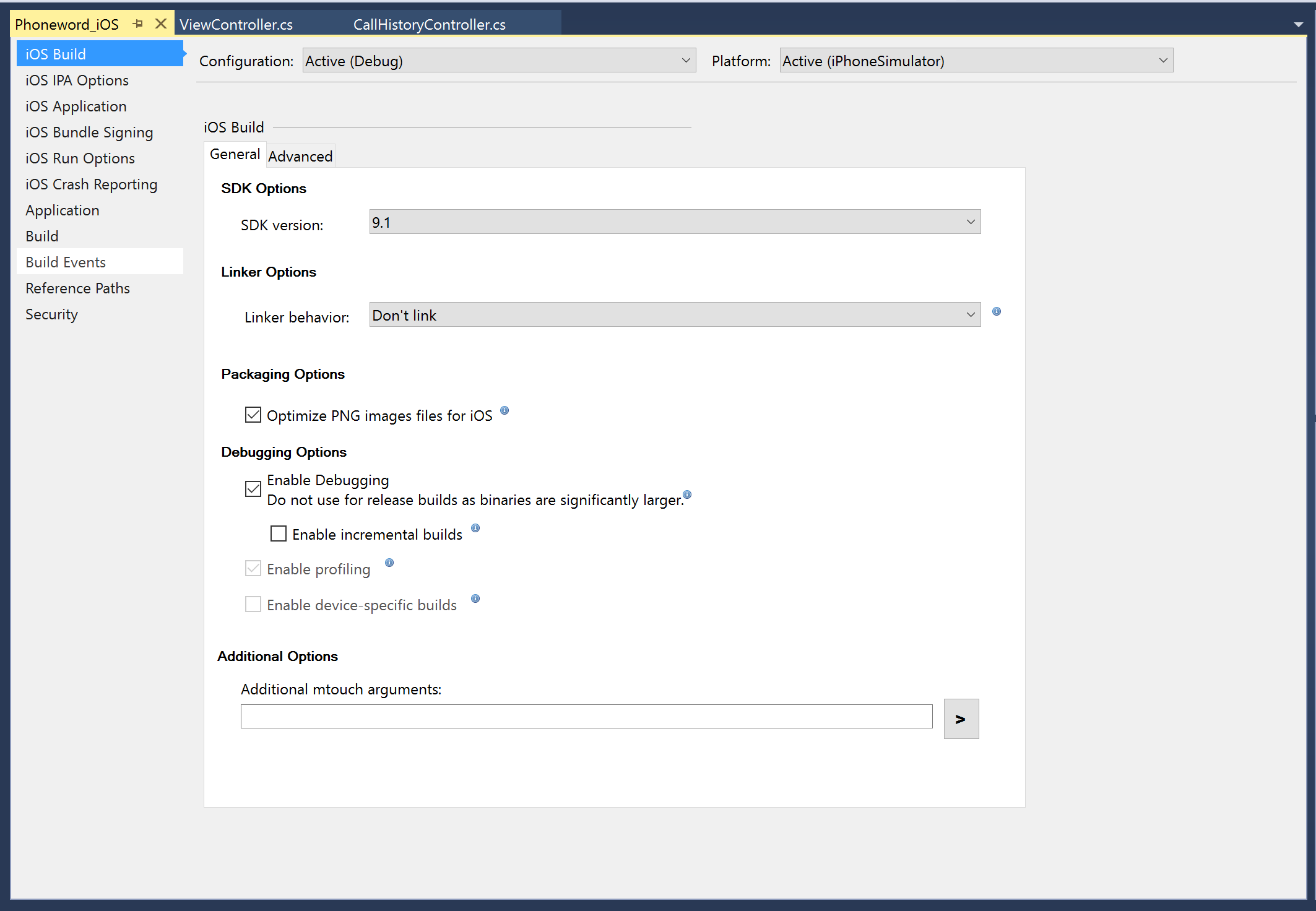1316x911 pixels.
Task: Click the info icon beside Enable device-specific builds
Action: [x=475, y=598]
